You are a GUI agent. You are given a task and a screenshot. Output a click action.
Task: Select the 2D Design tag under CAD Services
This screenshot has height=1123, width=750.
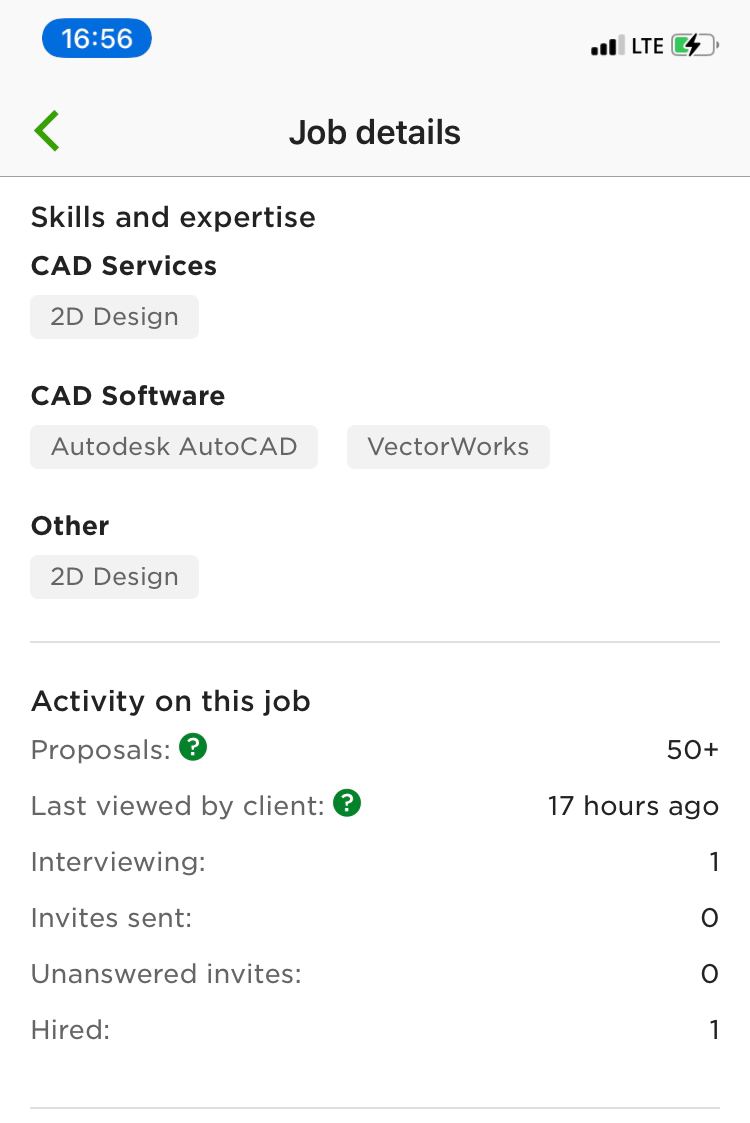pyautogui.click(x=115, y=317)
